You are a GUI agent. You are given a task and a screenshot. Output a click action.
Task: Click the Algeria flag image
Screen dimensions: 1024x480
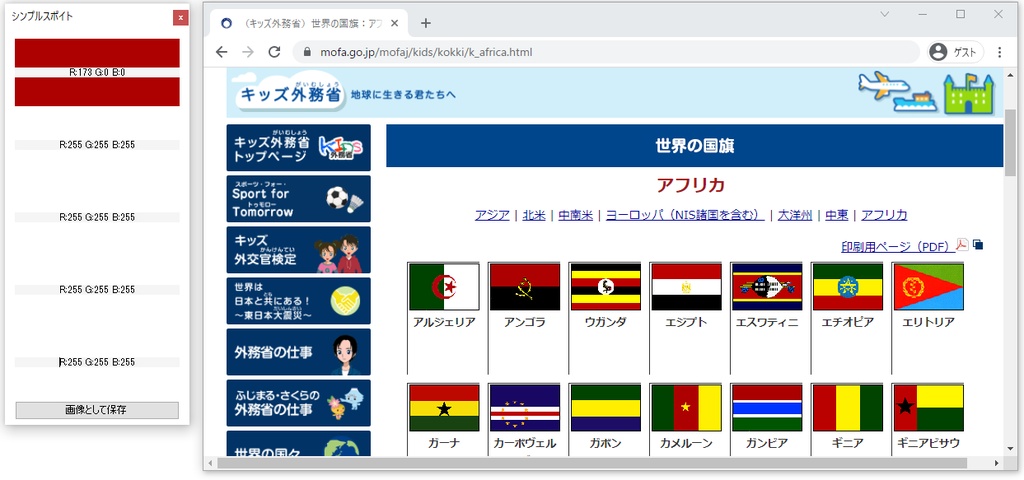tap(444, 287)
